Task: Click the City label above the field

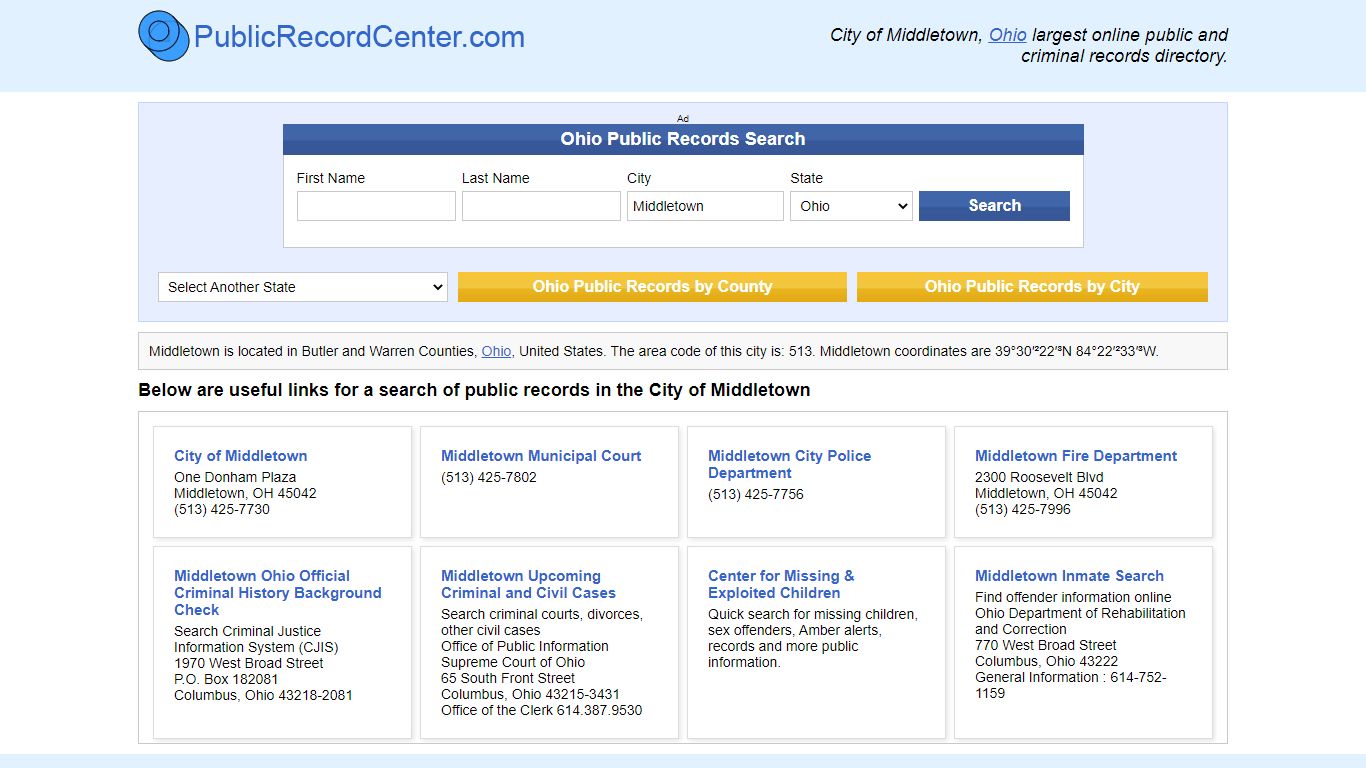Action: 639,178
